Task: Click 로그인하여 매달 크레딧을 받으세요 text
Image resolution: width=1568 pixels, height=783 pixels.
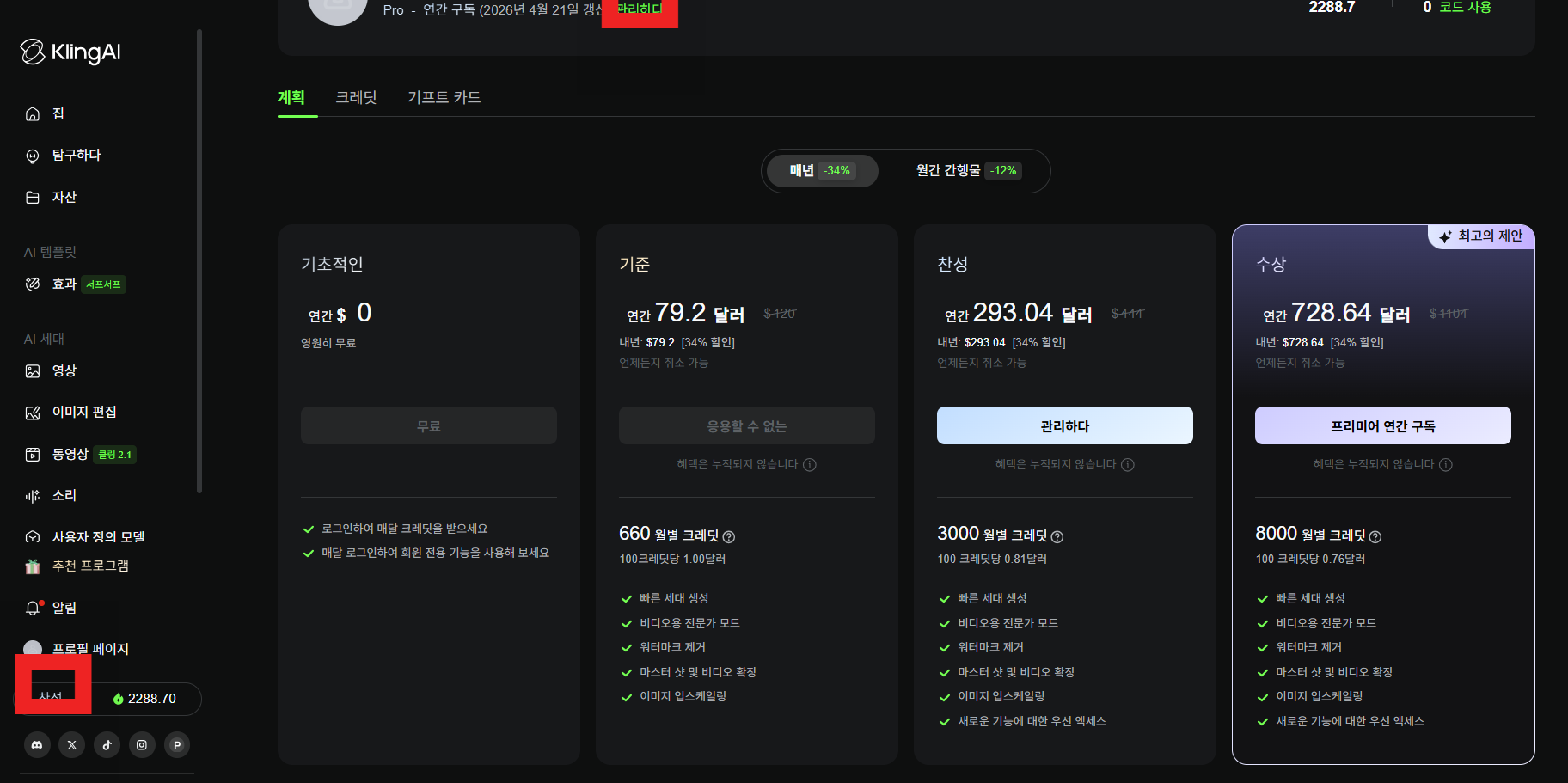Action: click(404, 529)
